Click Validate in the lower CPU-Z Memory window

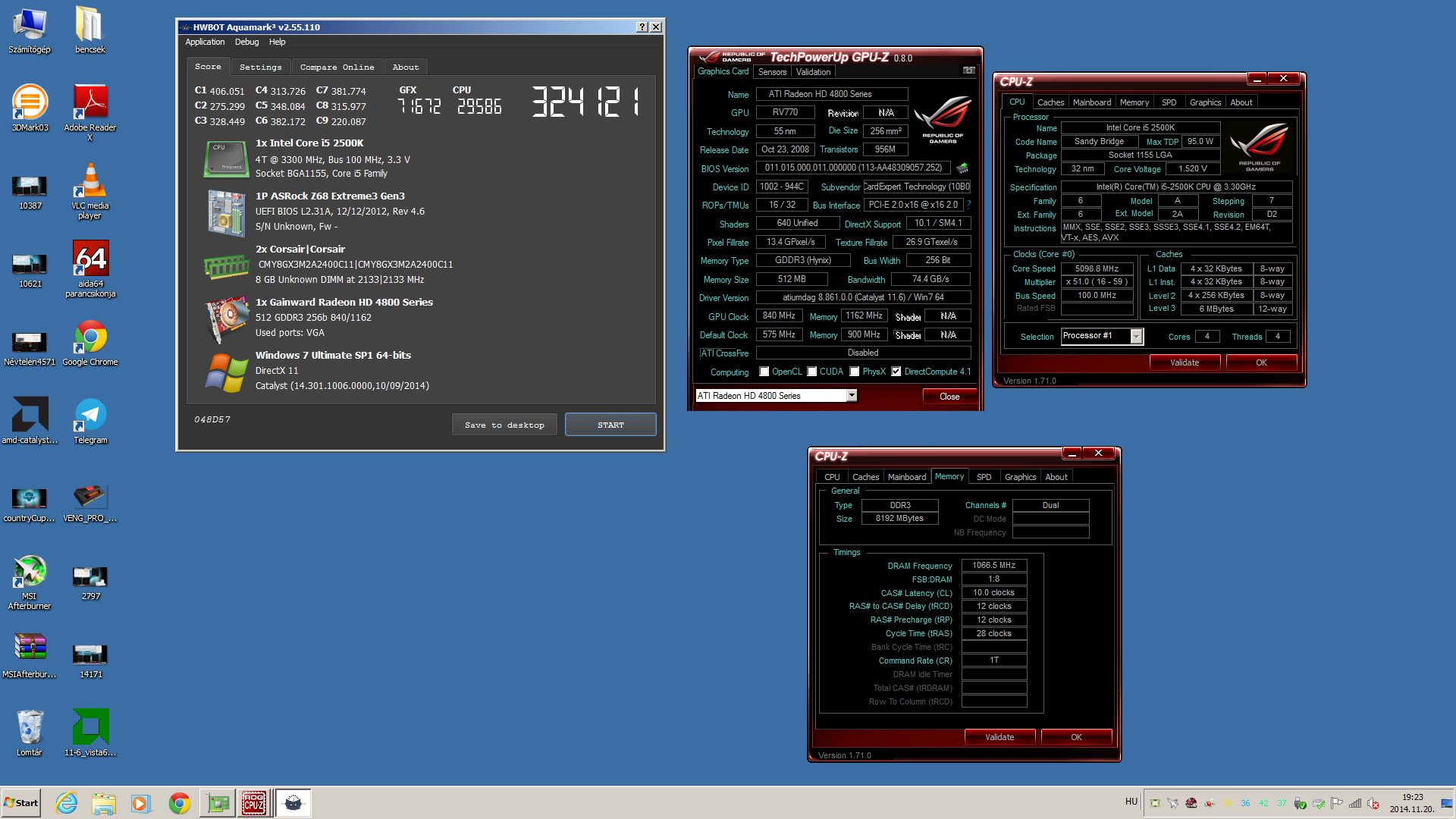pos(999,737)
